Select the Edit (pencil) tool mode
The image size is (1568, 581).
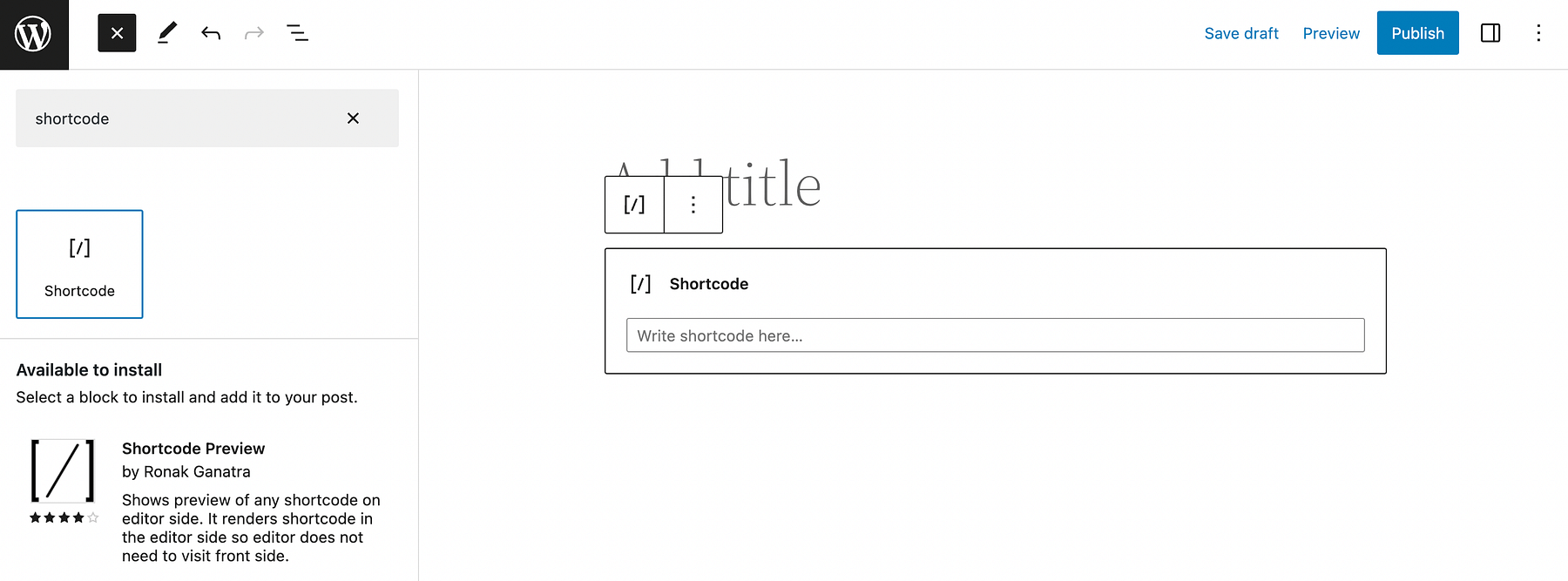pyautogui.click(x=167, y=32)
